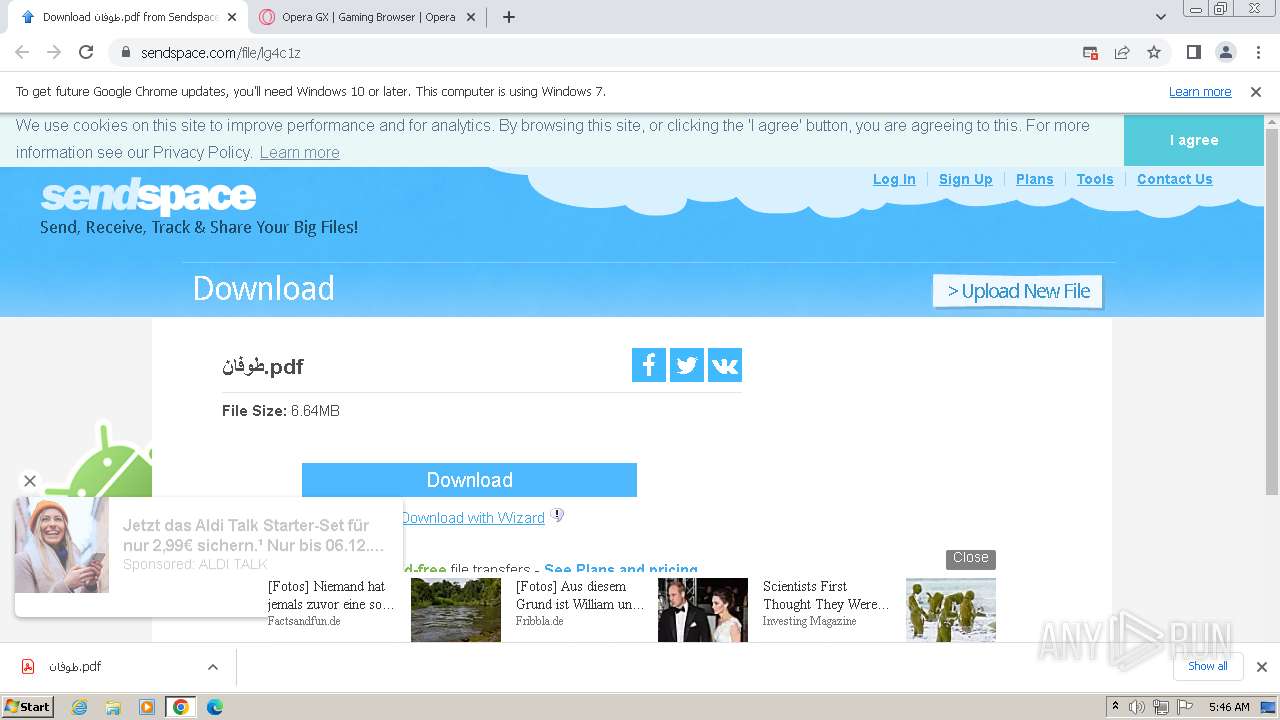Click the Wizard info hint icon
Screen dimensions: 1280x720
558,516
